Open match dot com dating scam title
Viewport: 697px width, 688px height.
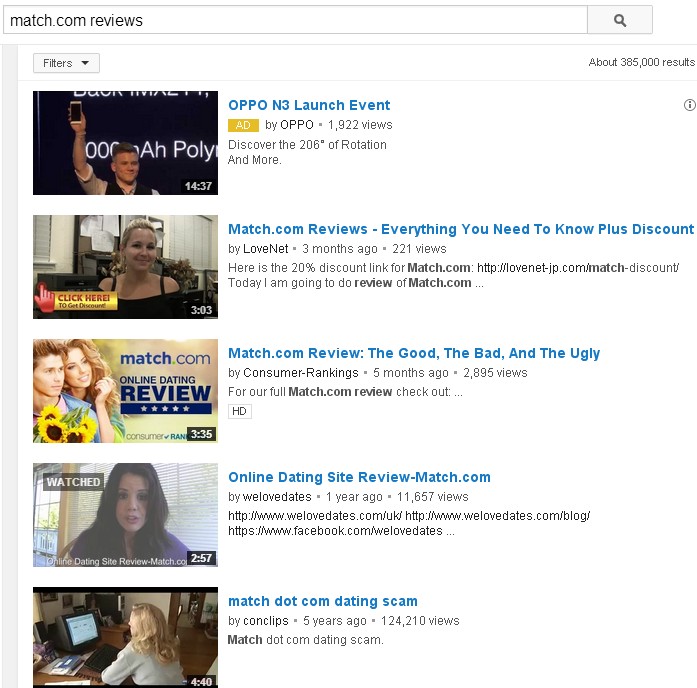coord(323,601)
